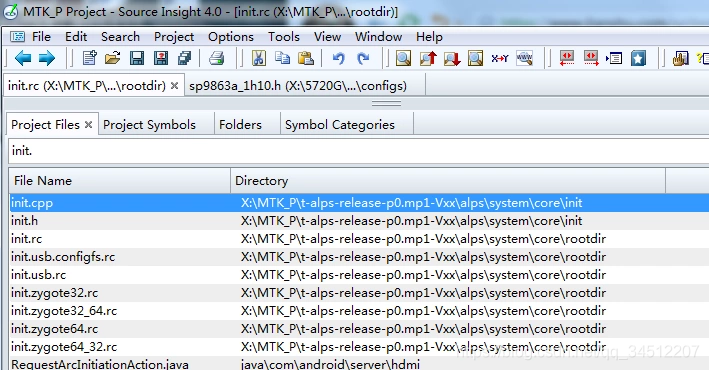The width and height of the screenshot is (709, 370).
Task: Open the Edit menu
Action: tap(76, 37)
